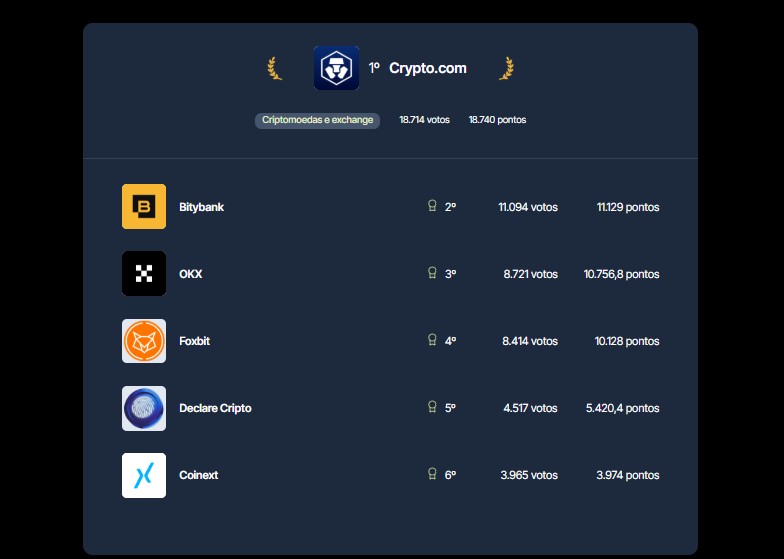Image resolution: width=784 pixels, height=559 pixels.
Task: Click the 5.420,4 pontos value
Action: [622, 408]
